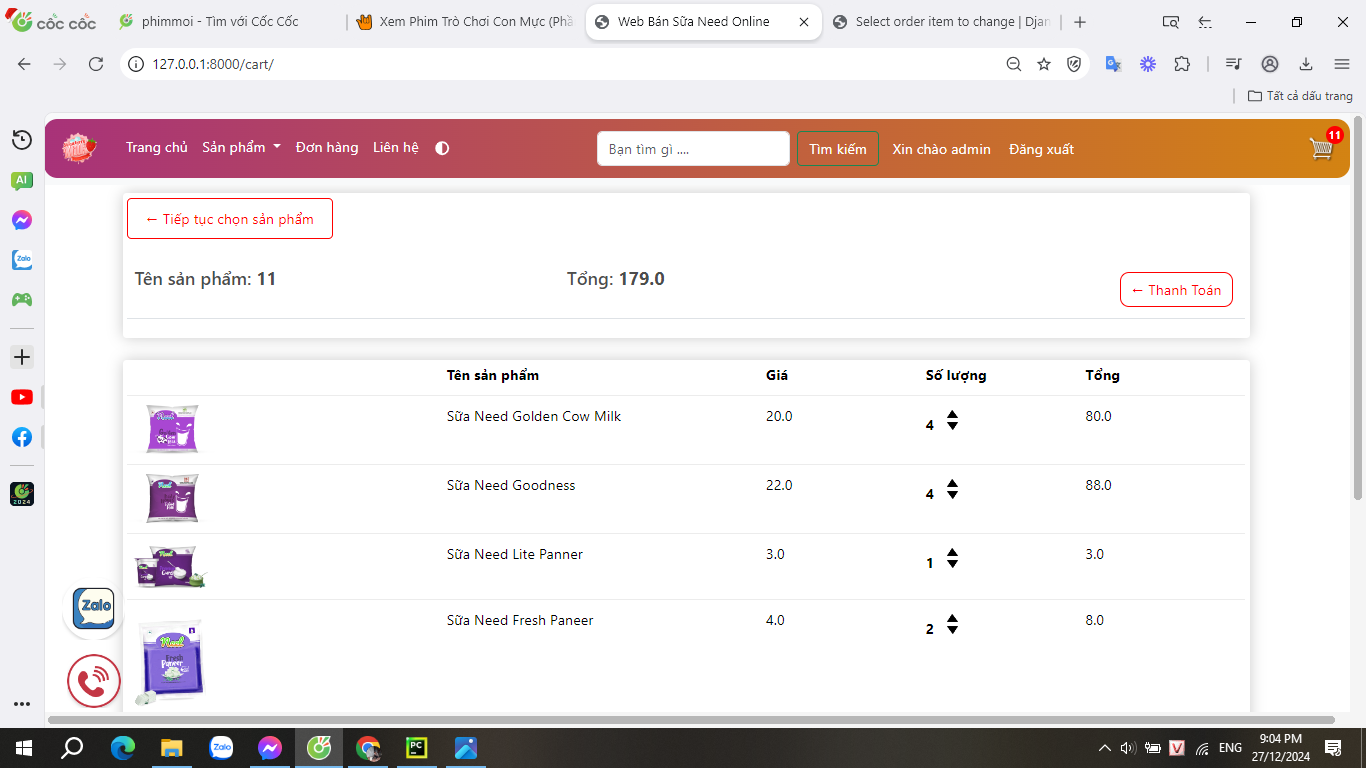Click the browser back arrow
Image resolution: width=1366 pixels, height=768 pixels.
click(24, 64)
